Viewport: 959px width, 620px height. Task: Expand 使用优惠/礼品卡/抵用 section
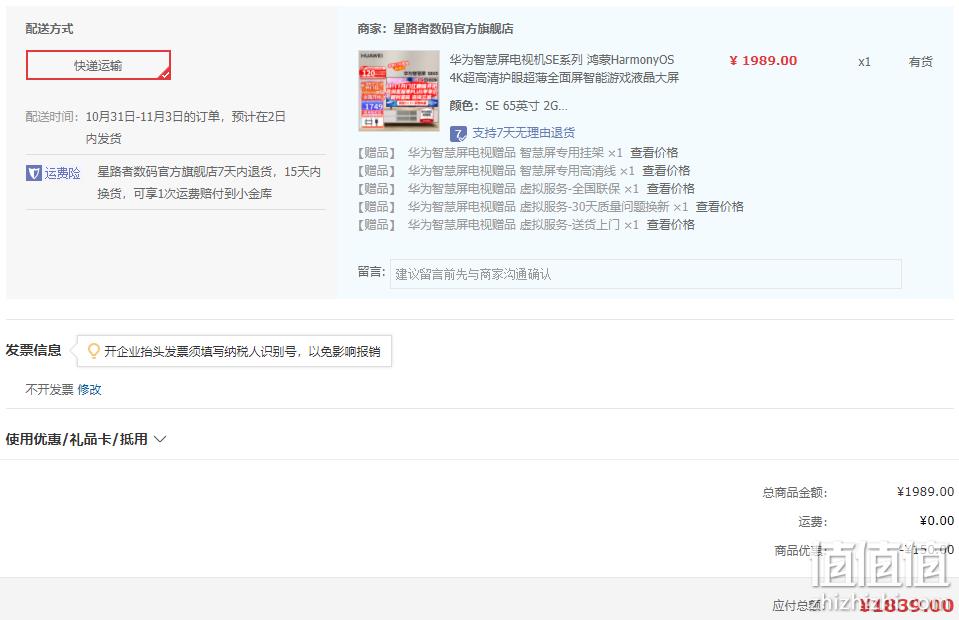(x=86, y=439)
